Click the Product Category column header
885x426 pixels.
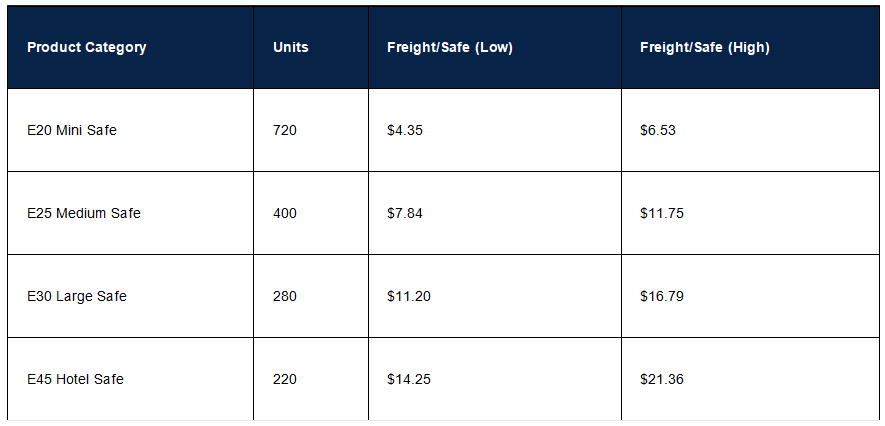130,47
